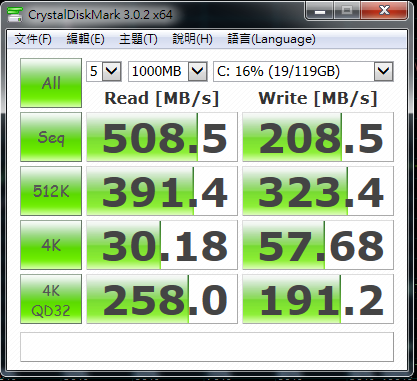Start the 512K random test
This screenshot has height=381, width=417.
coord(51,191)
